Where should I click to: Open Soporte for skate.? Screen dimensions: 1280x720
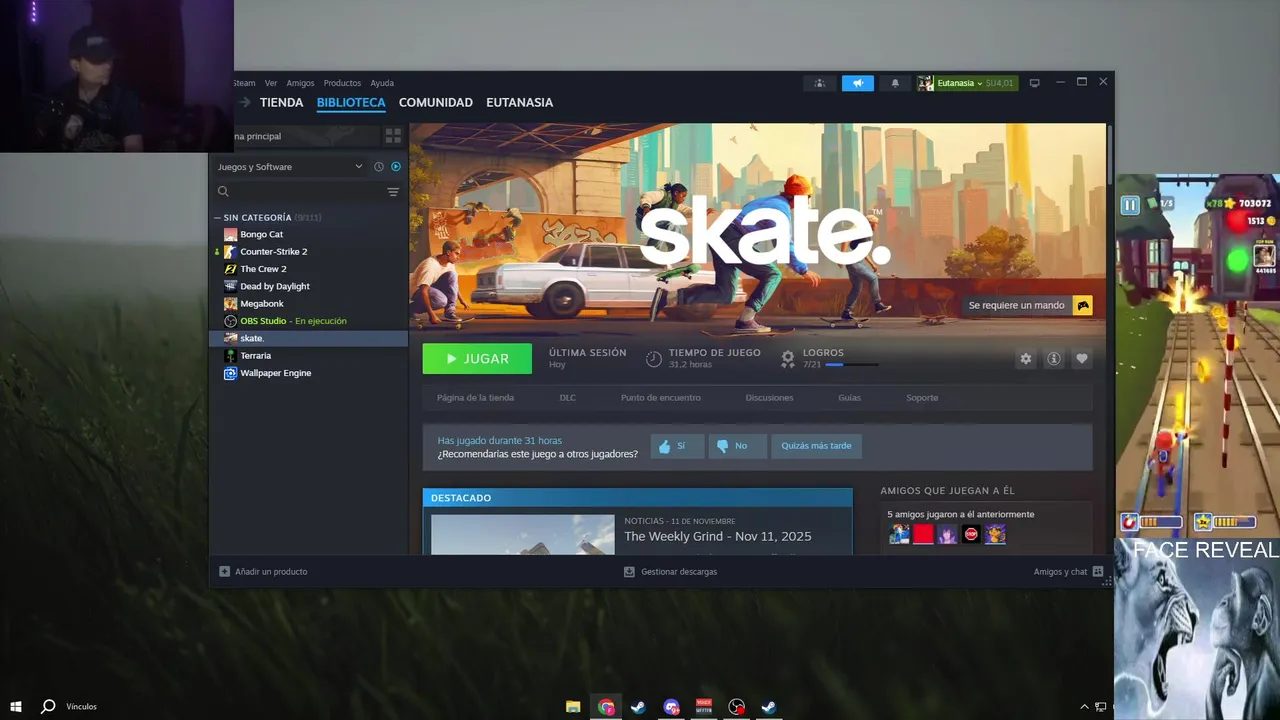pyautogui.click(x=922, y=397)
